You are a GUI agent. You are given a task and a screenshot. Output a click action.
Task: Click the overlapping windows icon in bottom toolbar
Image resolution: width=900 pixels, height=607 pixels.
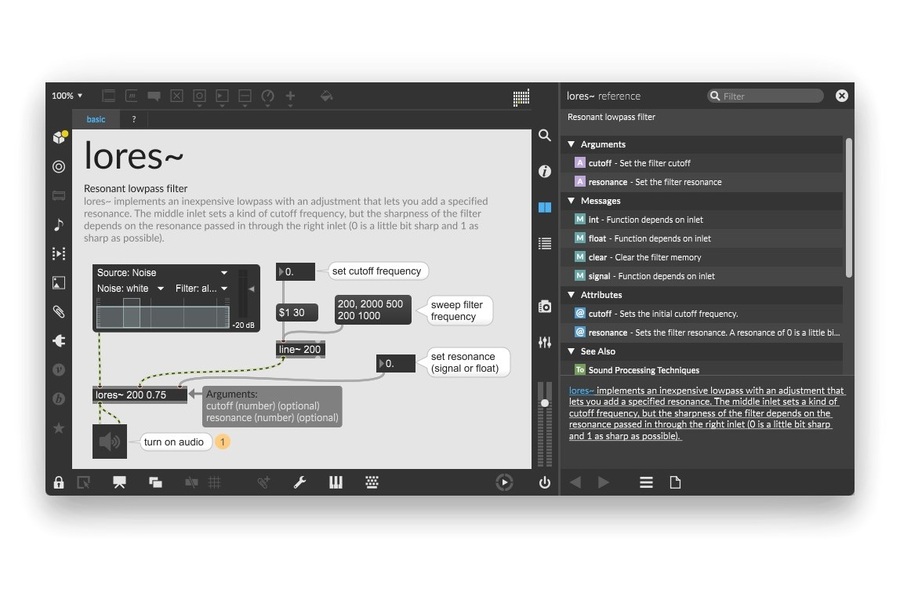(x=156, y=483)
